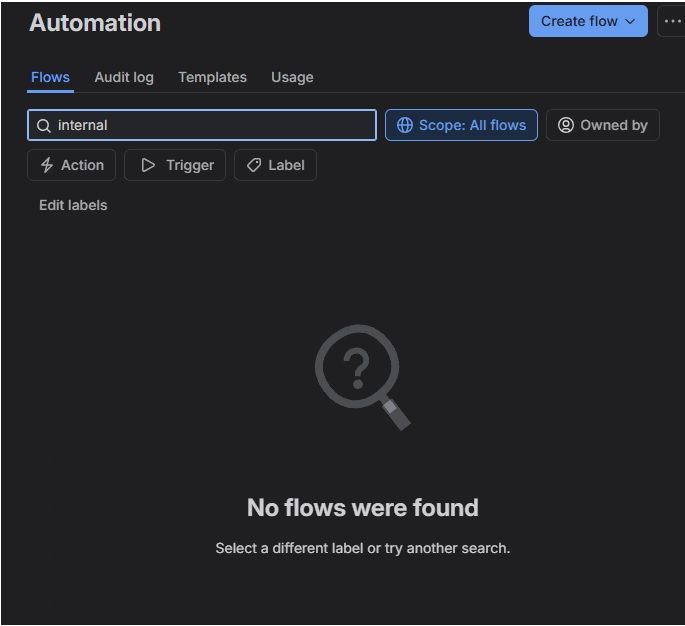Click the Edit labels link
Screen dimensions: 685x626
pos(73,205)
